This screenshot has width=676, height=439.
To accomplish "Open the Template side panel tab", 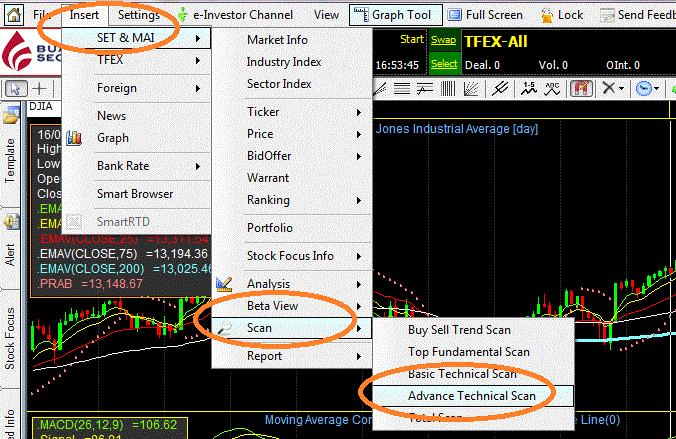I will (x=9, y=160).
